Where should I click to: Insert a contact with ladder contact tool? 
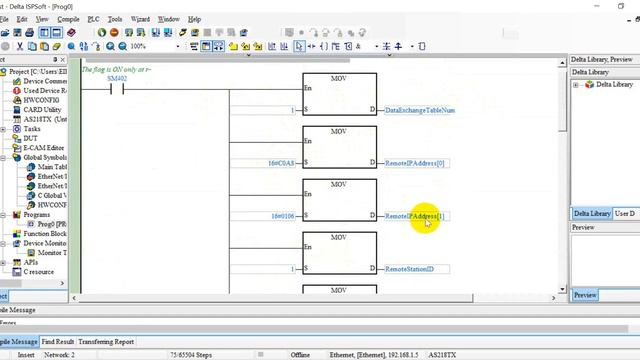coord(311,47)
